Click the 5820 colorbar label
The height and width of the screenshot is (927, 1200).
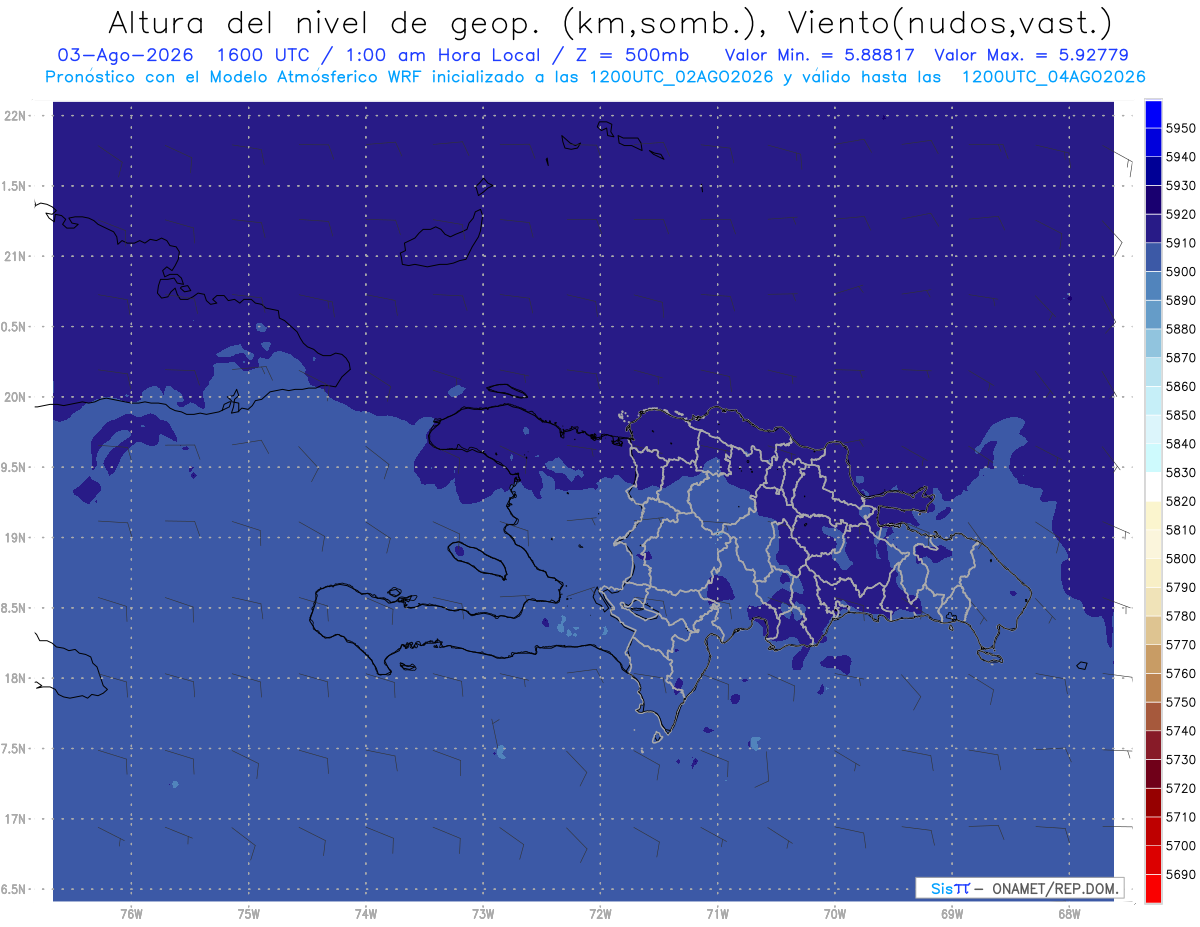click(x=1180, y=502)
